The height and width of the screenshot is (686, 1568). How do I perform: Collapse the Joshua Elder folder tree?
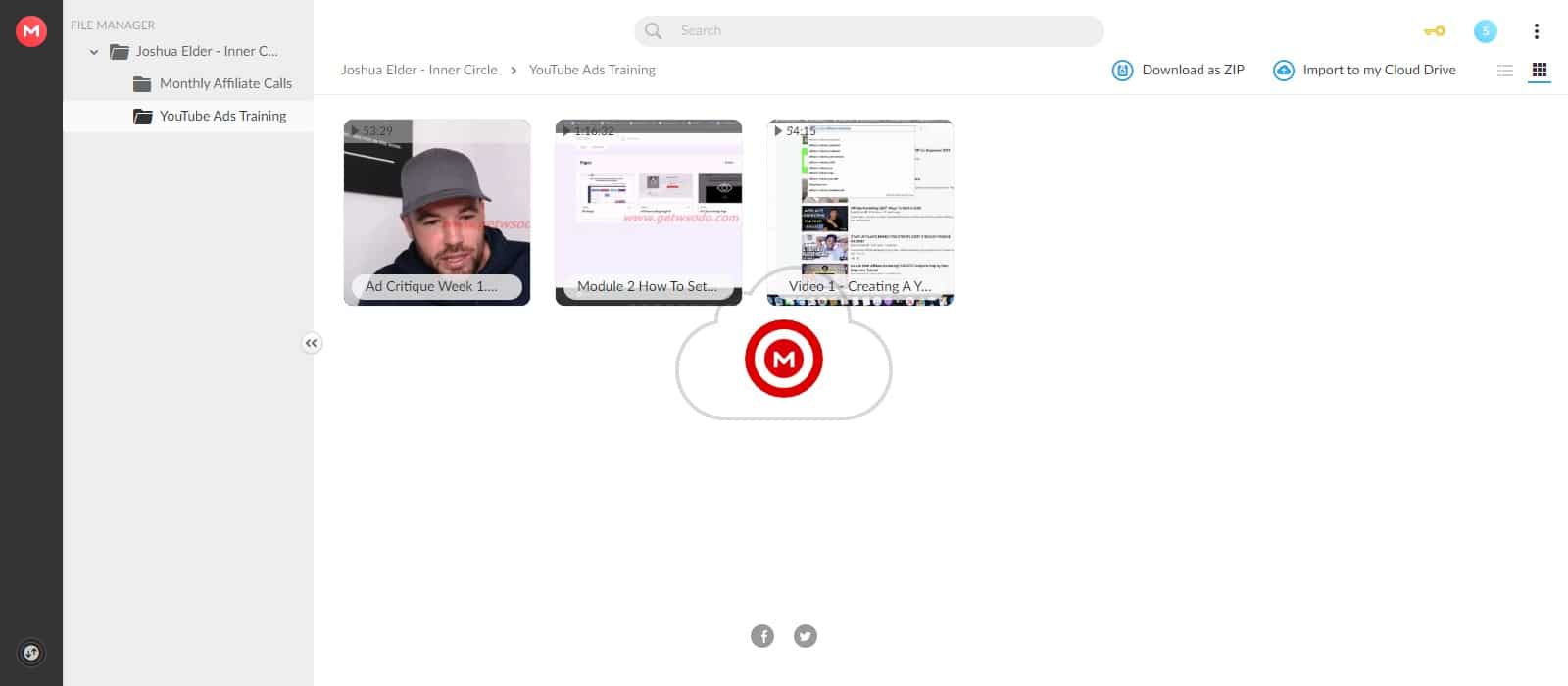(94, 52)
